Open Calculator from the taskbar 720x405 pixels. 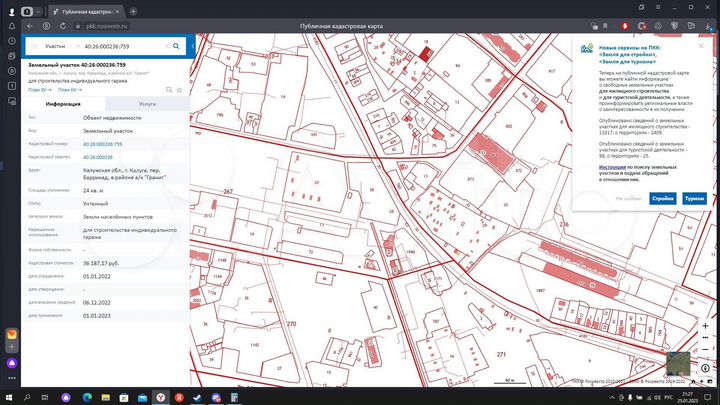click(x=234, y=397)
